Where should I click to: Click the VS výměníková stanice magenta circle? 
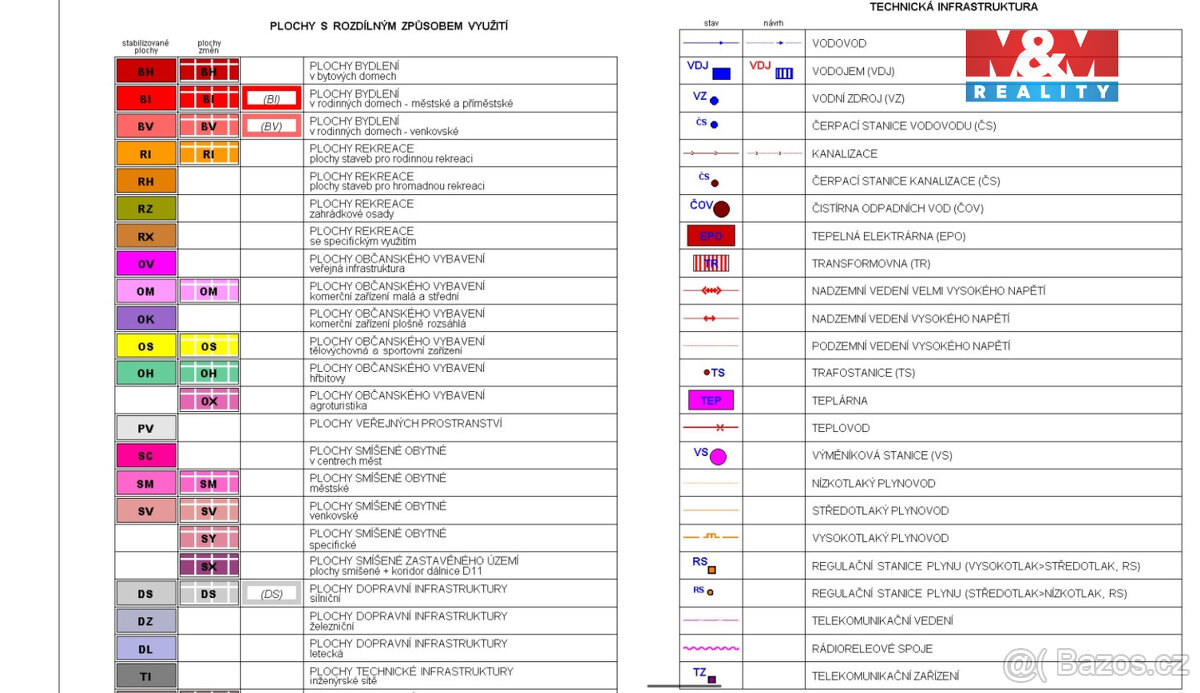tap(709, 455)
